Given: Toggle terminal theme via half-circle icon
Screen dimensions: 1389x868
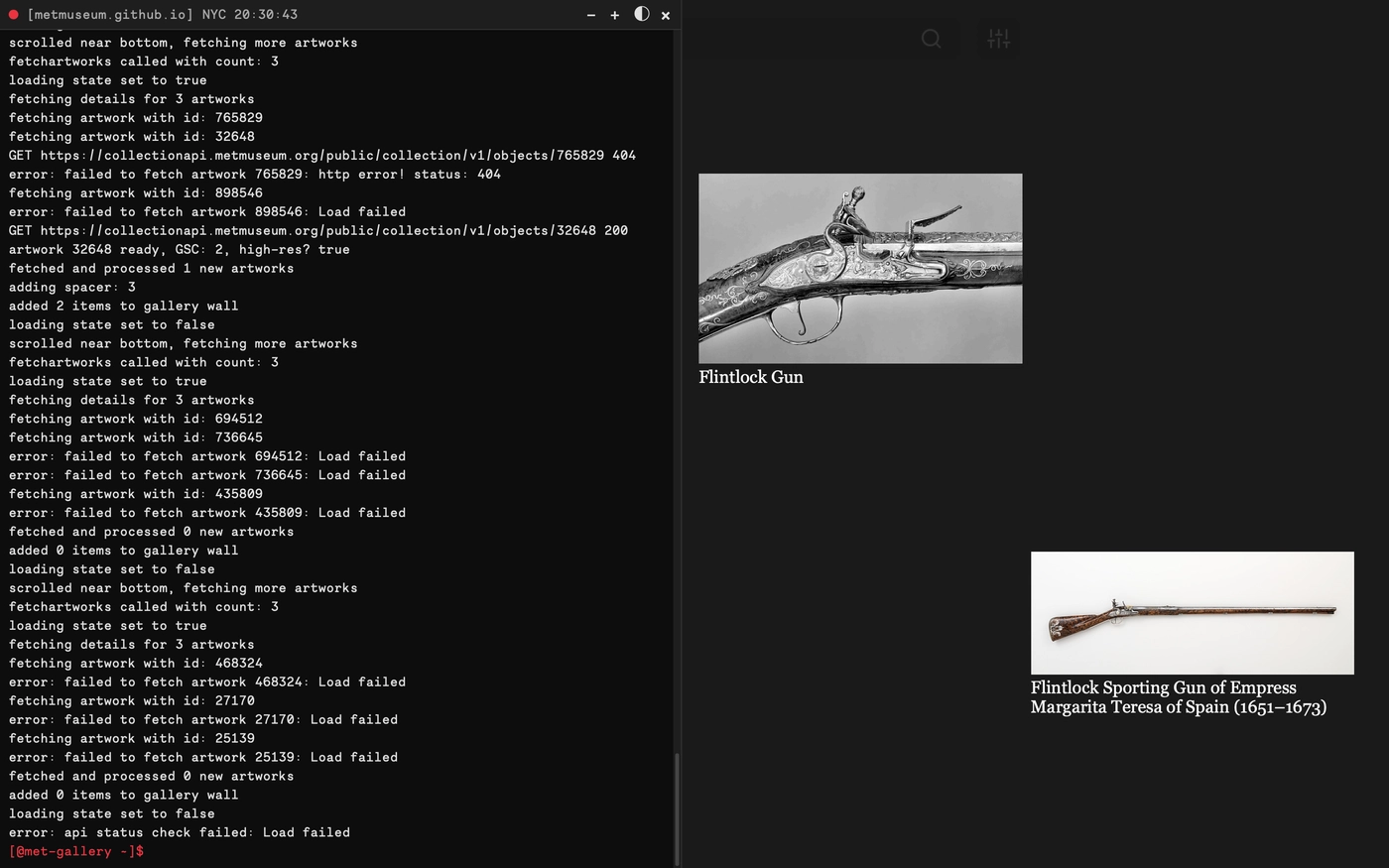Looking at the screenshot, I should (x=640, y=15).
